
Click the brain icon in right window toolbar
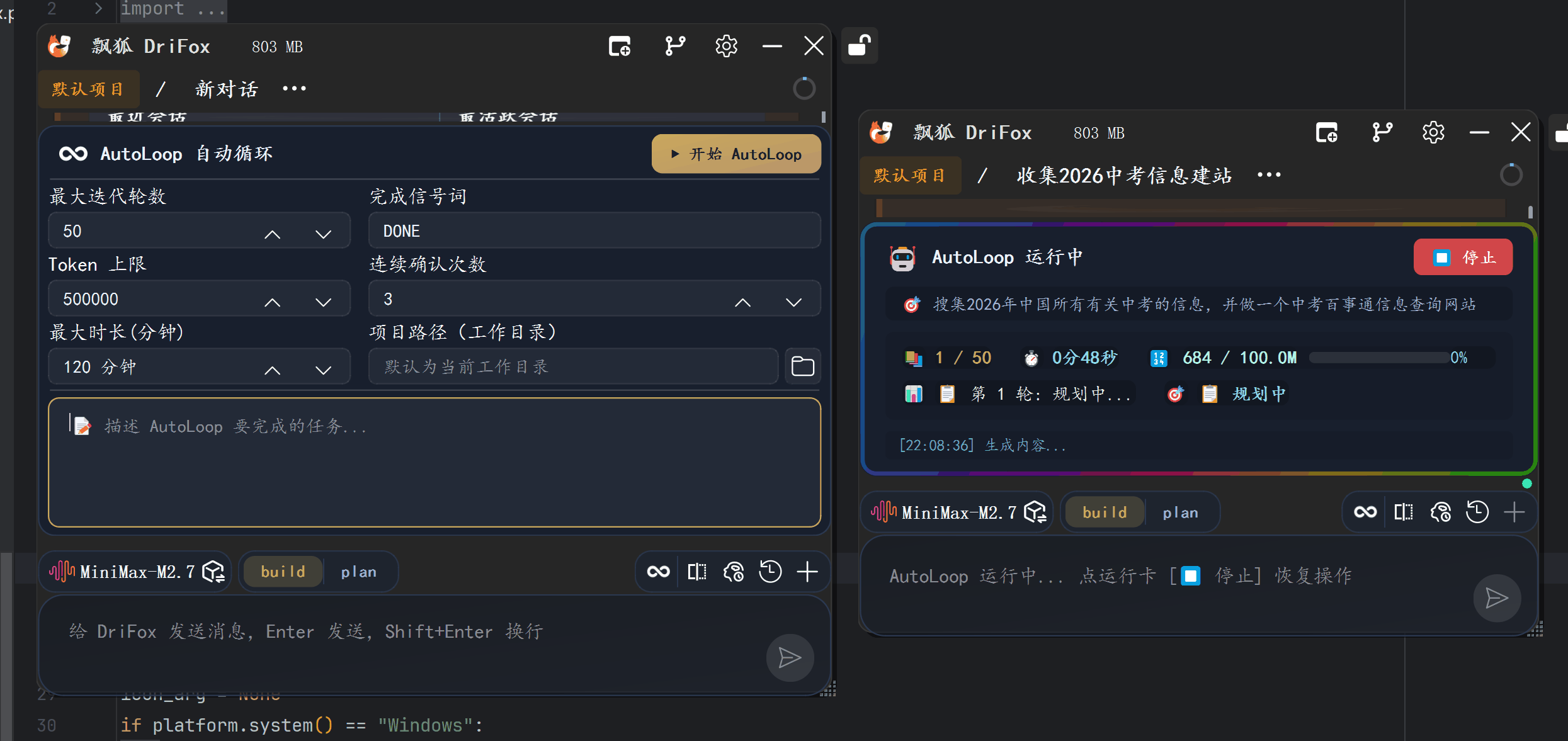(1441, 512)
